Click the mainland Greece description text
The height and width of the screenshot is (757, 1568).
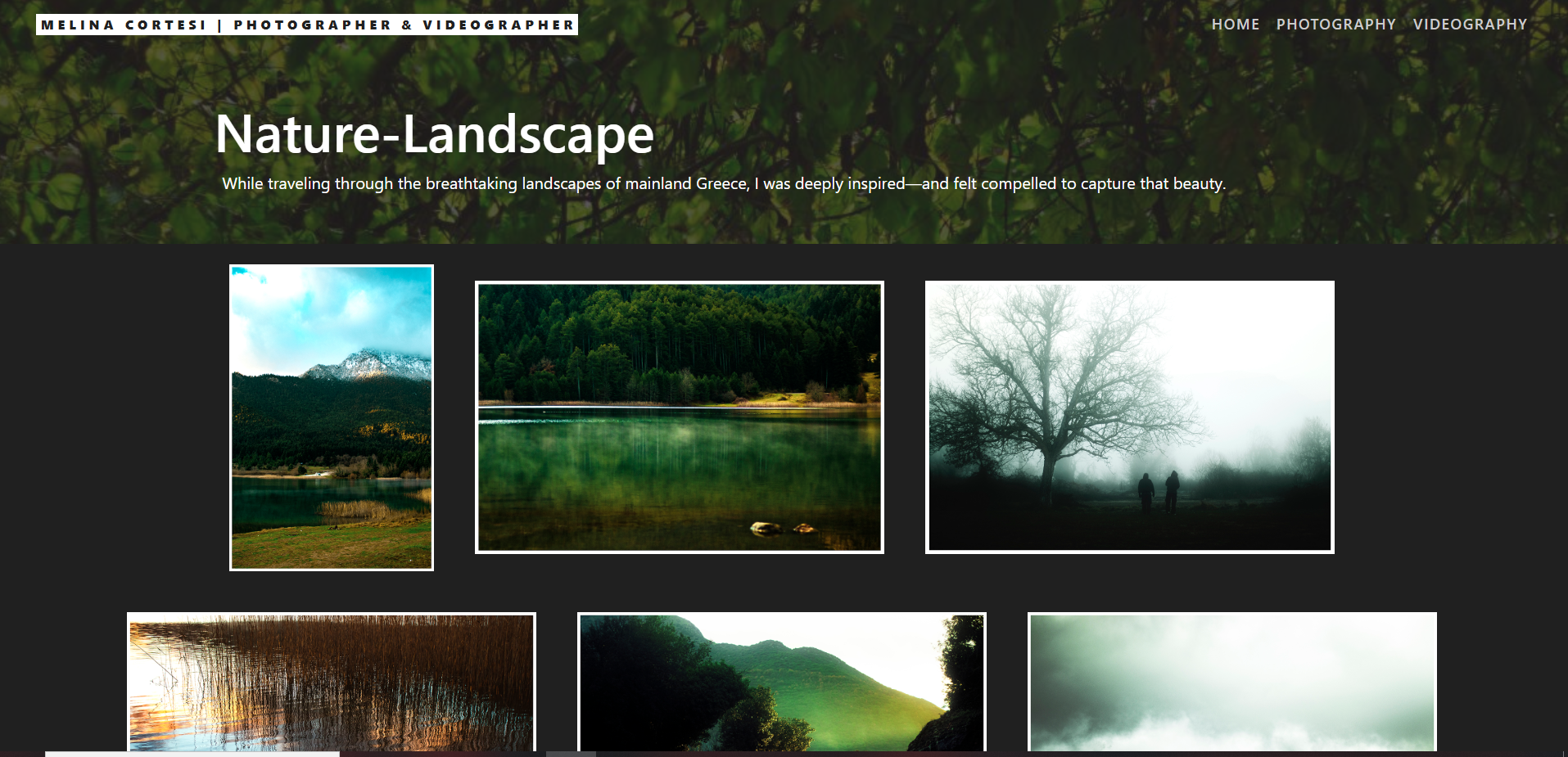[723, 183]
